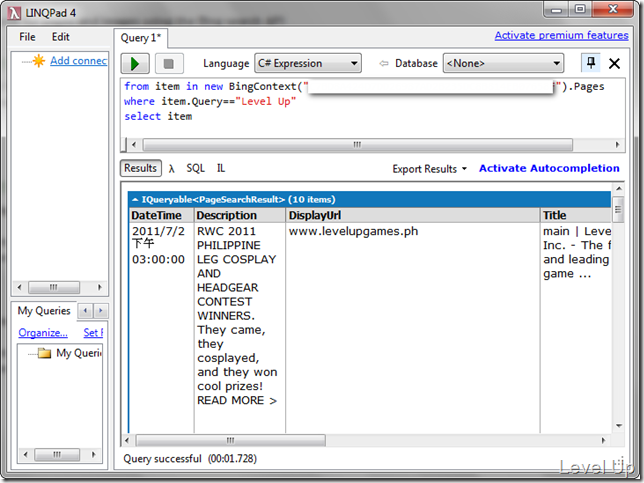Click Activate Autocompletion link

pos(549,168)
